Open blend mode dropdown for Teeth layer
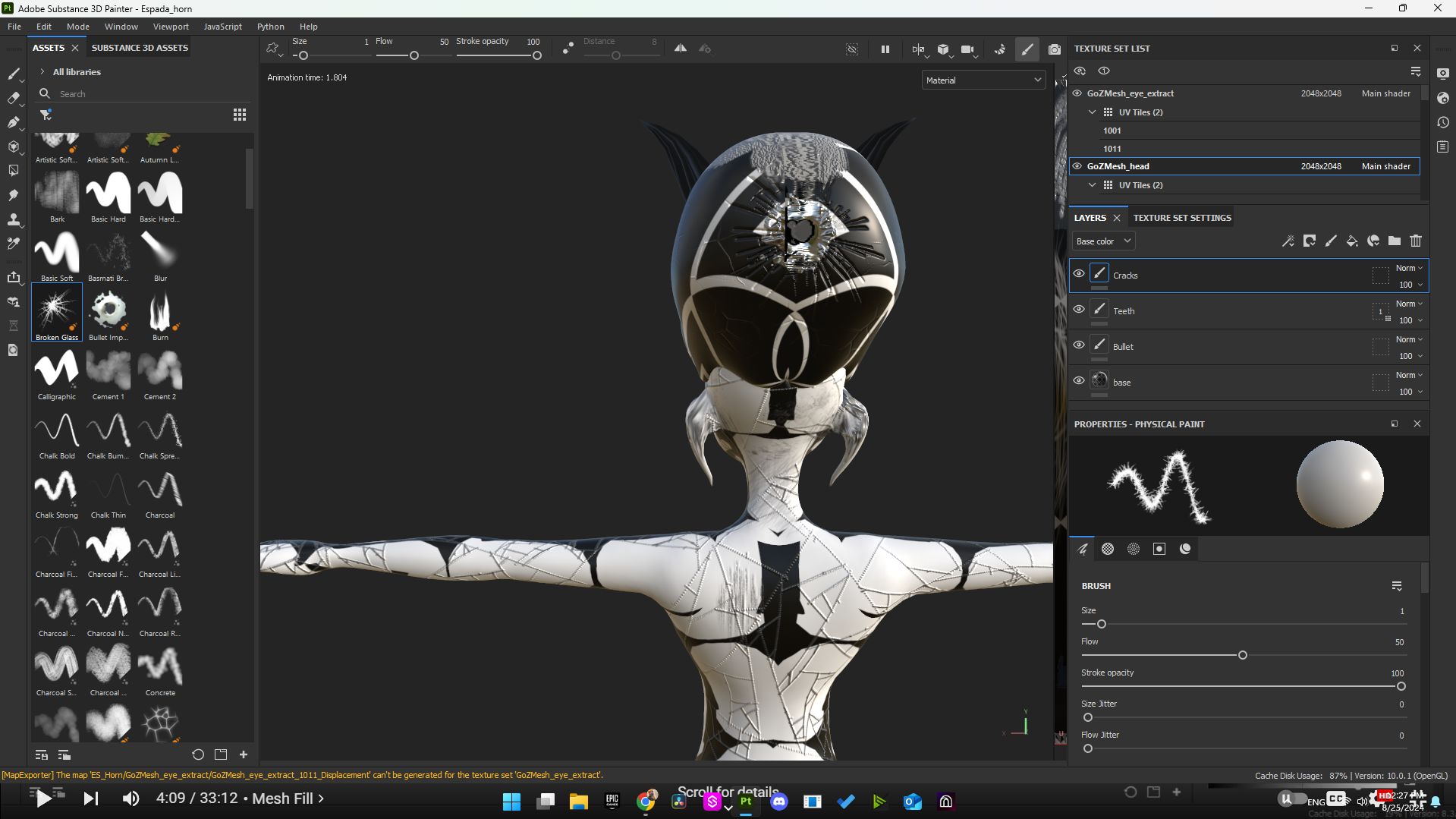 pos(1409,304)
